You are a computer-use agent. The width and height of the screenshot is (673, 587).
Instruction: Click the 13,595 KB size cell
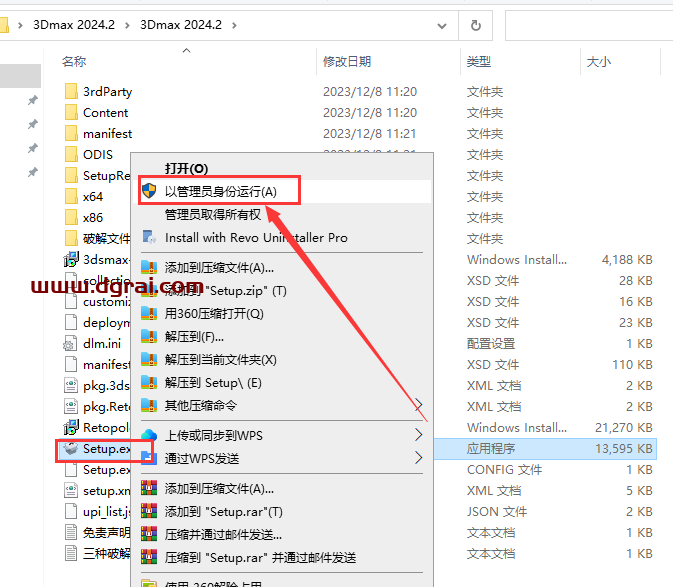point(624,448)
